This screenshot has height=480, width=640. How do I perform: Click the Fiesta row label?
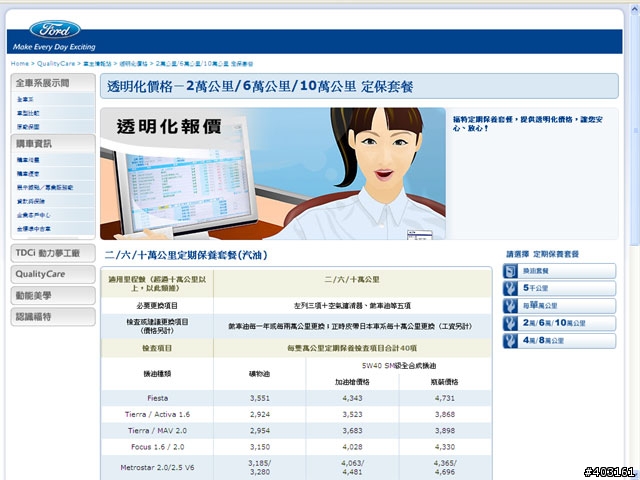(x=158, y=398)
